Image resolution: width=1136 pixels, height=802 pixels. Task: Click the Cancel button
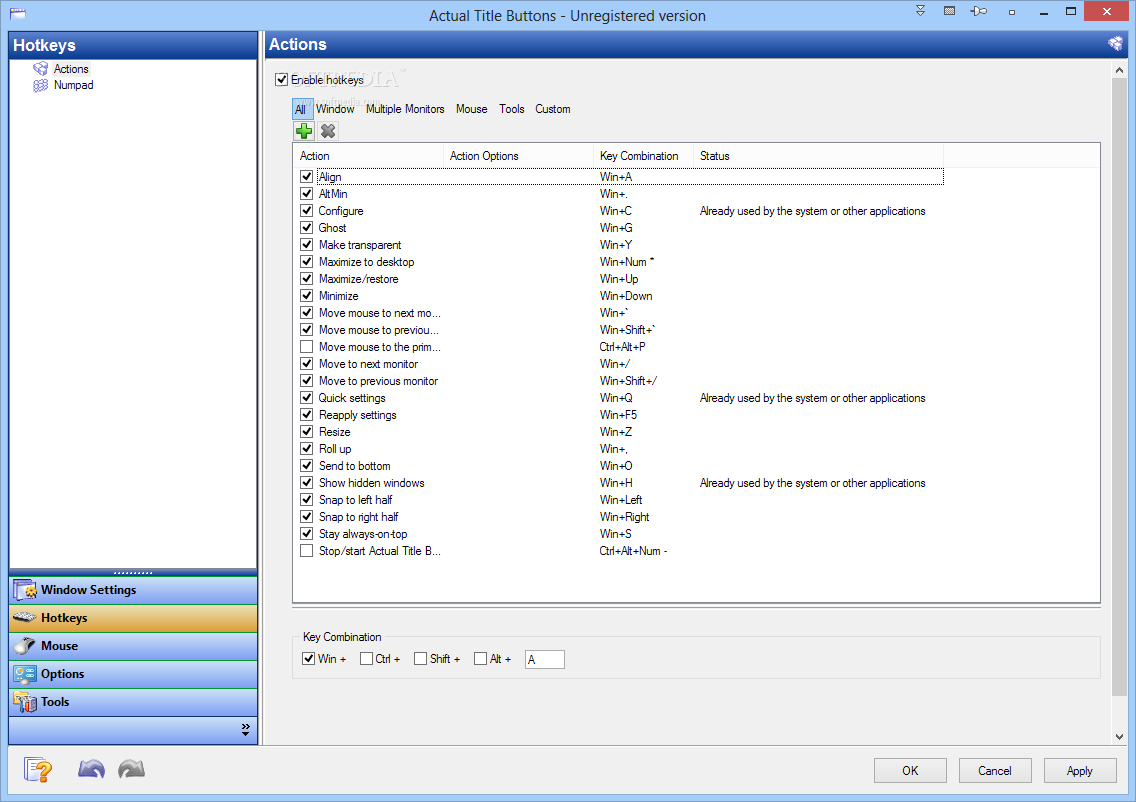(995, 771)
